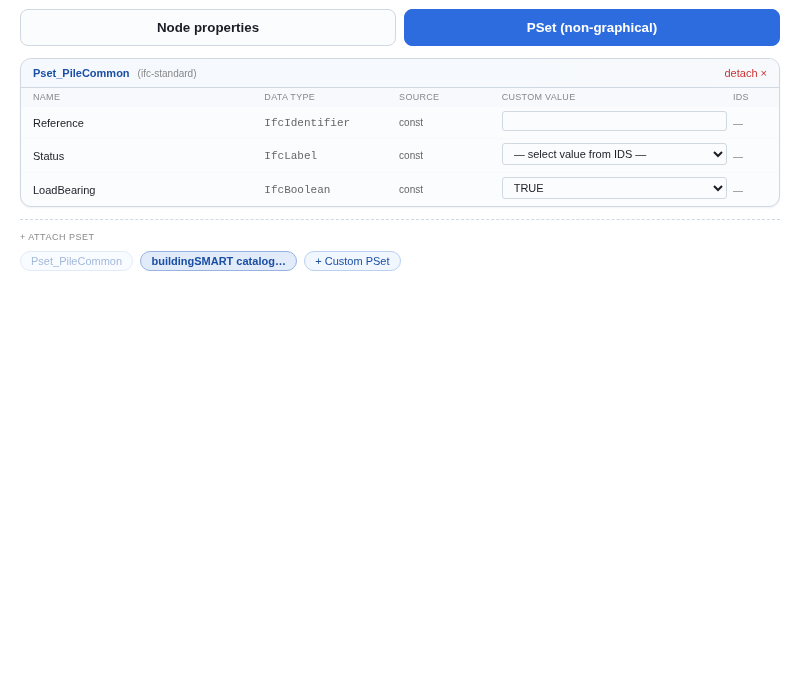Click the IDS dash for LoadBearing row
This screenshot has height=680, width=800.
[x=738, y=191]
